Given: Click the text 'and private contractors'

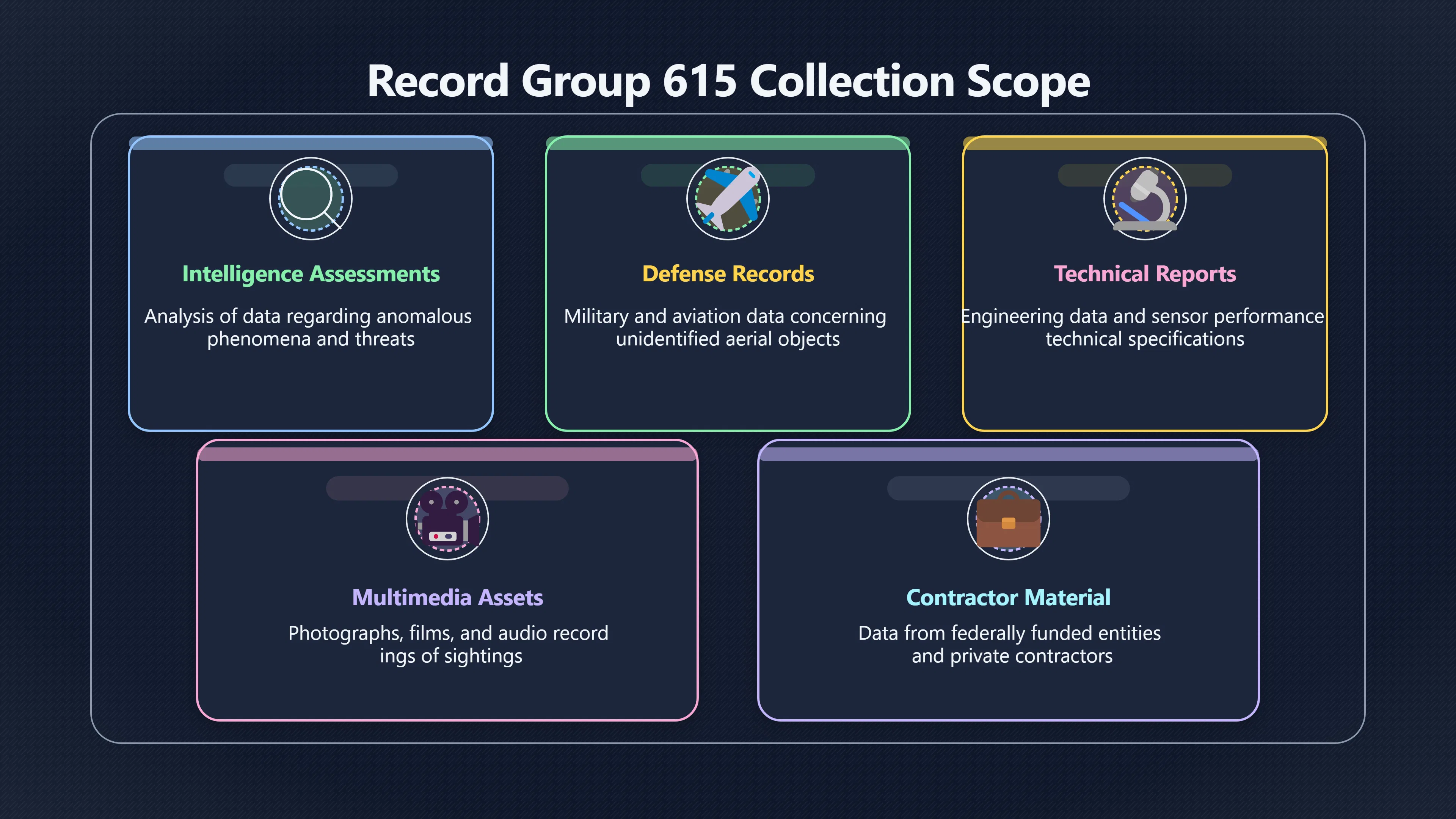Looking at the screenshot, I should [1012, 656].
